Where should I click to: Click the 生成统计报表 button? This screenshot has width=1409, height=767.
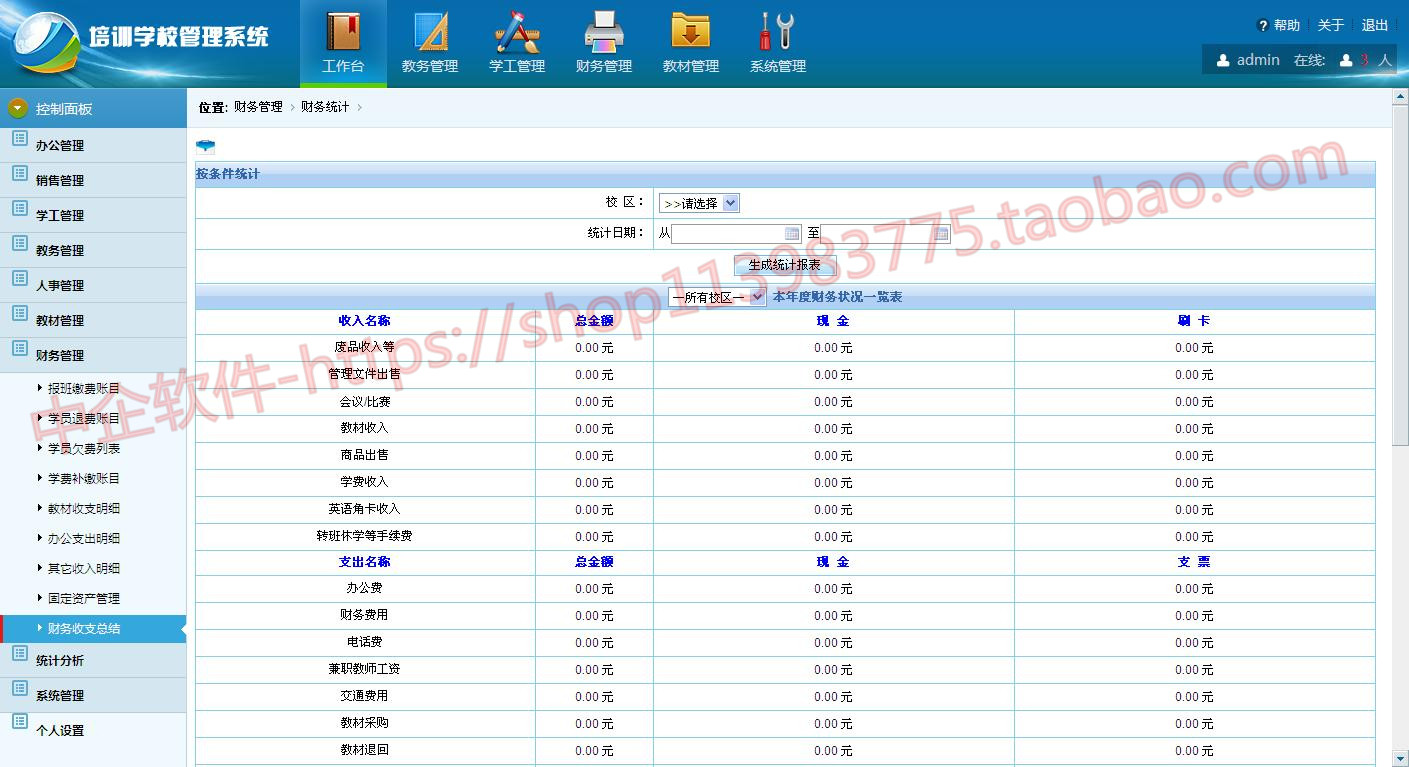tap(784, 265)
